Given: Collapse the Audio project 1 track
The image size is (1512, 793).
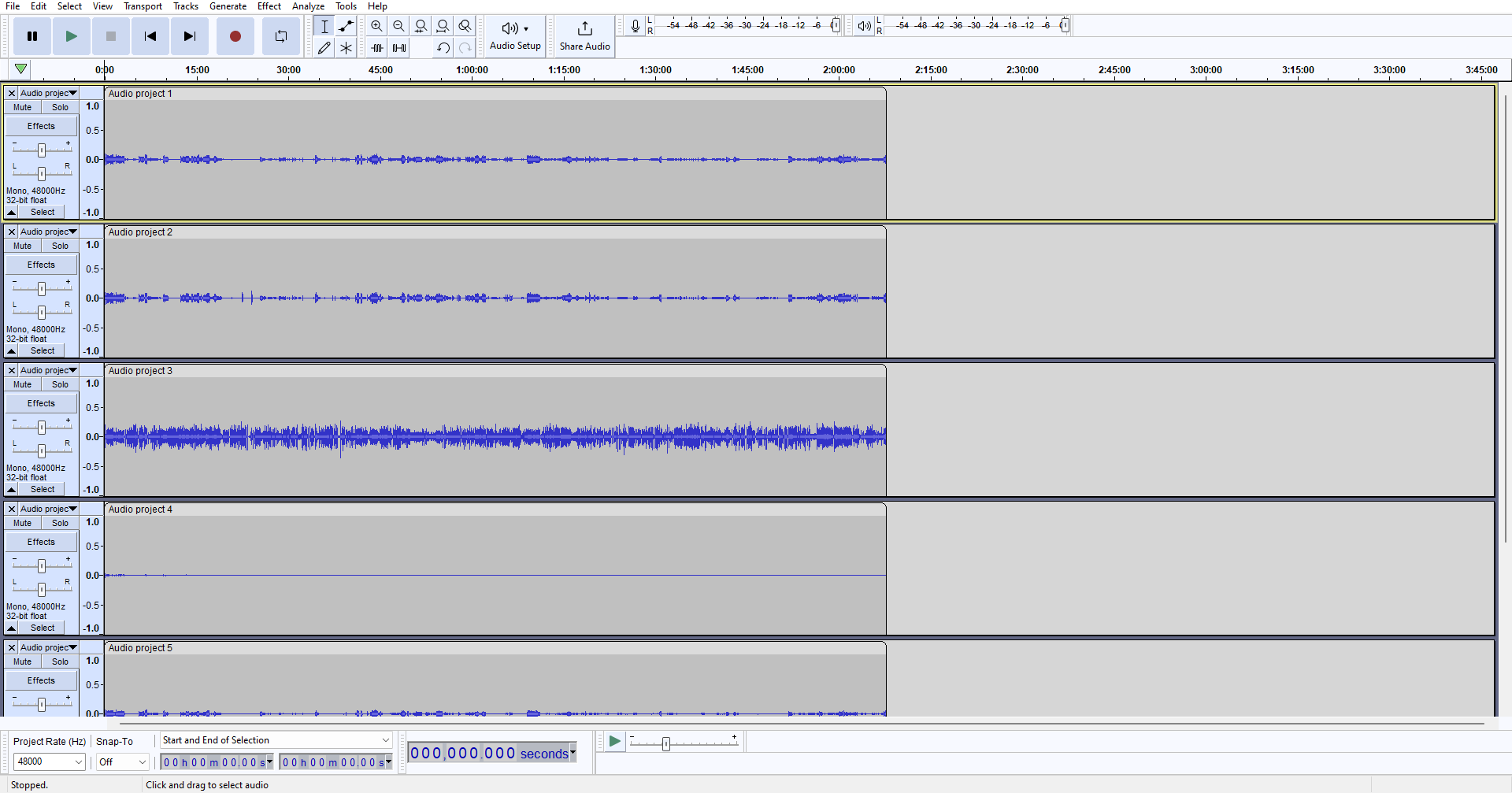Looking at the screenshot, I should point(12,212).
